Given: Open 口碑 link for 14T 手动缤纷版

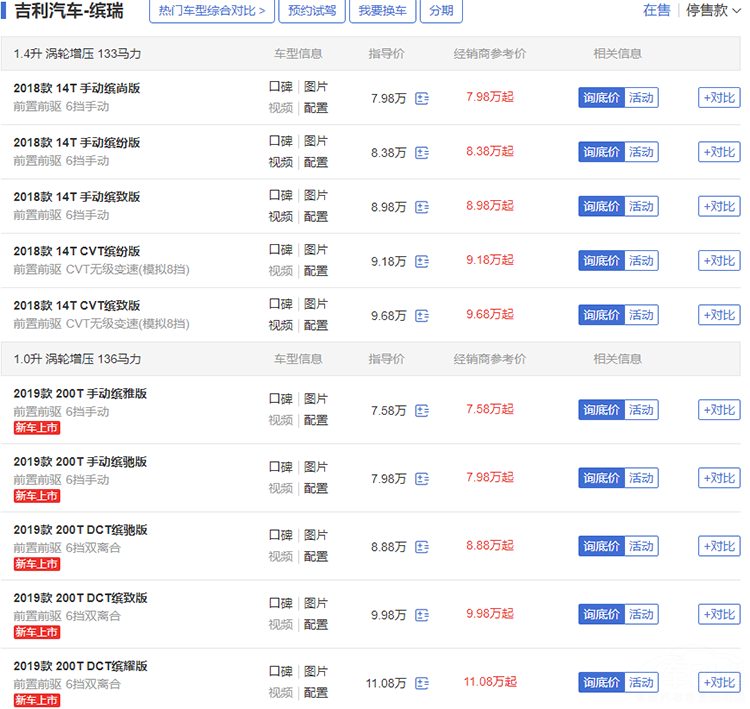Looking at the screenshot, I should (280, 141).
